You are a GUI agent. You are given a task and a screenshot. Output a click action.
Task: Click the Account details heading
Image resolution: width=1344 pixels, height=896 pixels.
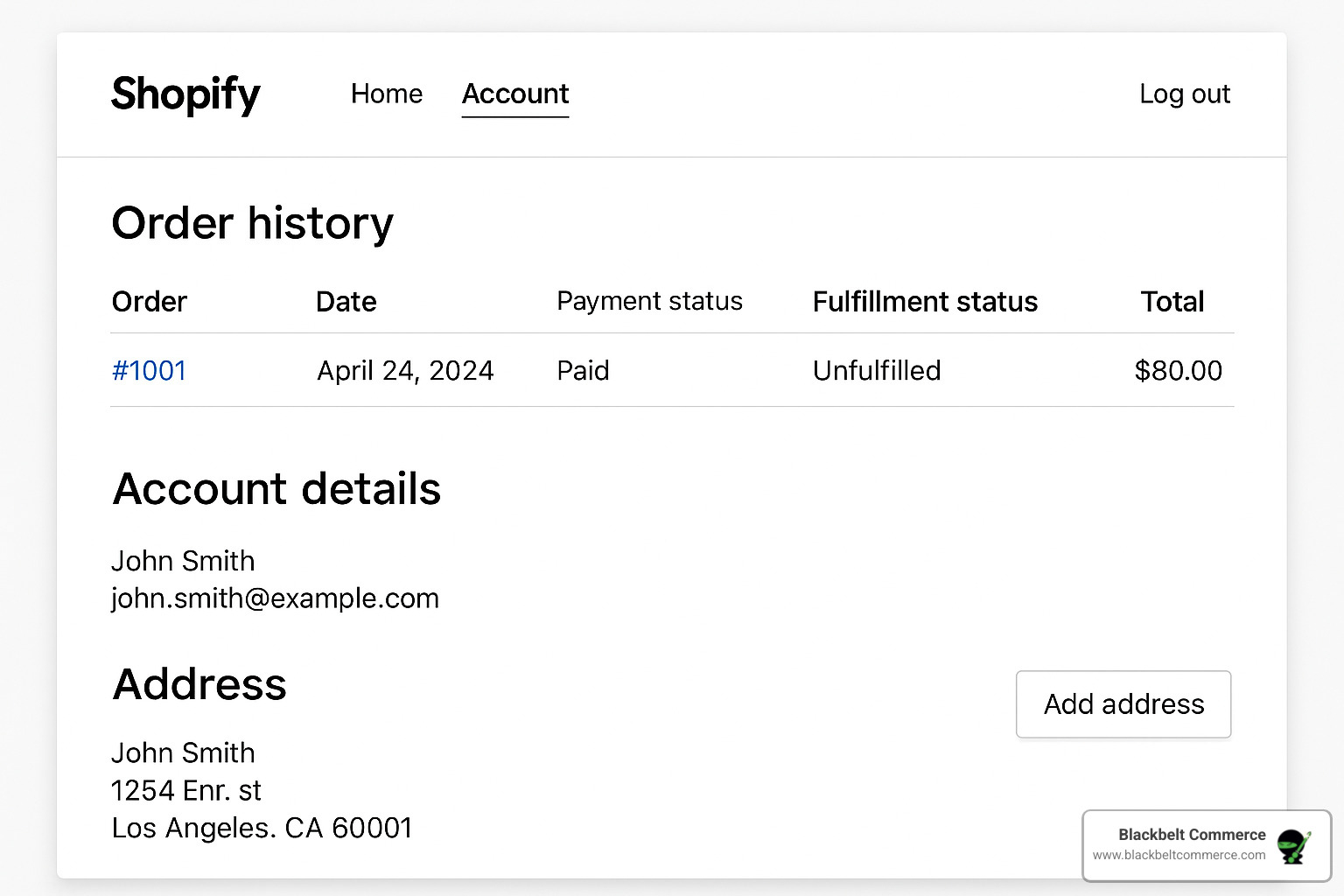pos(276,490)
